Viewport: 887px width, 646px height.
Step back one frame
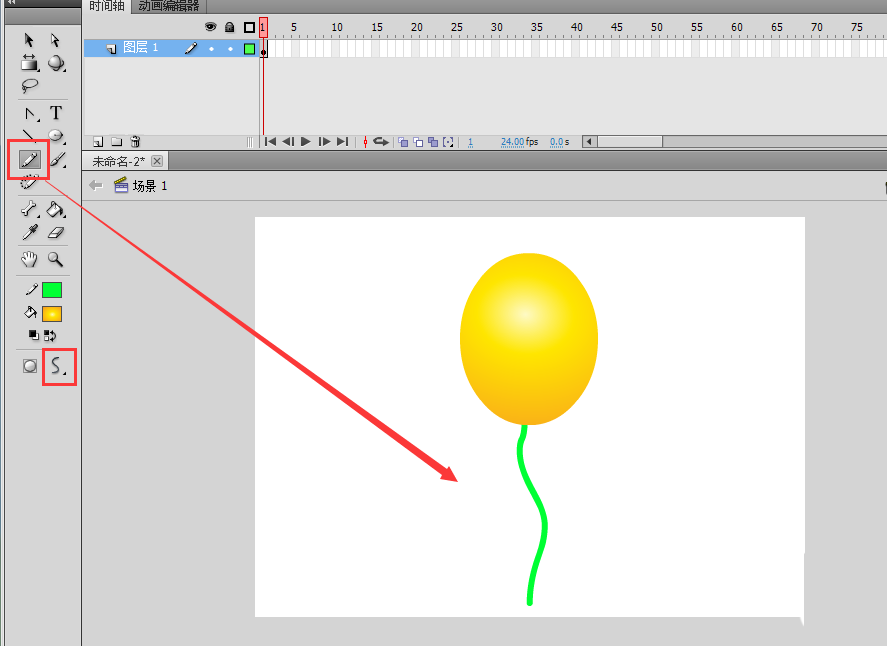coord(288,141)
